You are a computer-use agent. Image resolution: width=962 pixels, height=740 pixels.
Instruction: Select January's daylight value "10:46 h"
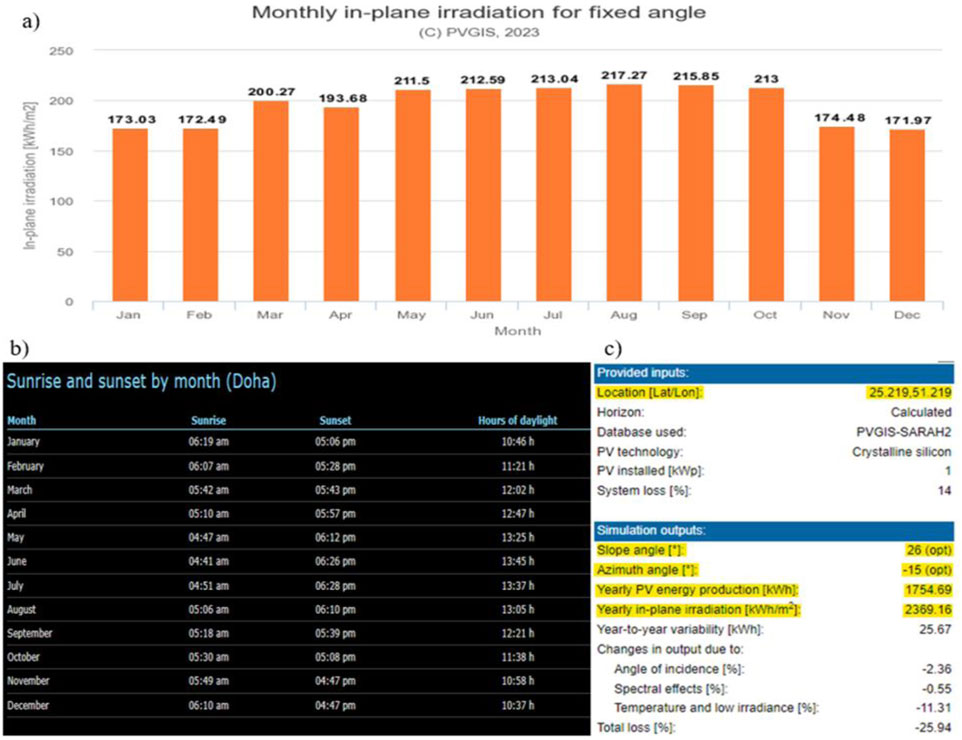[x=518, y=442]
